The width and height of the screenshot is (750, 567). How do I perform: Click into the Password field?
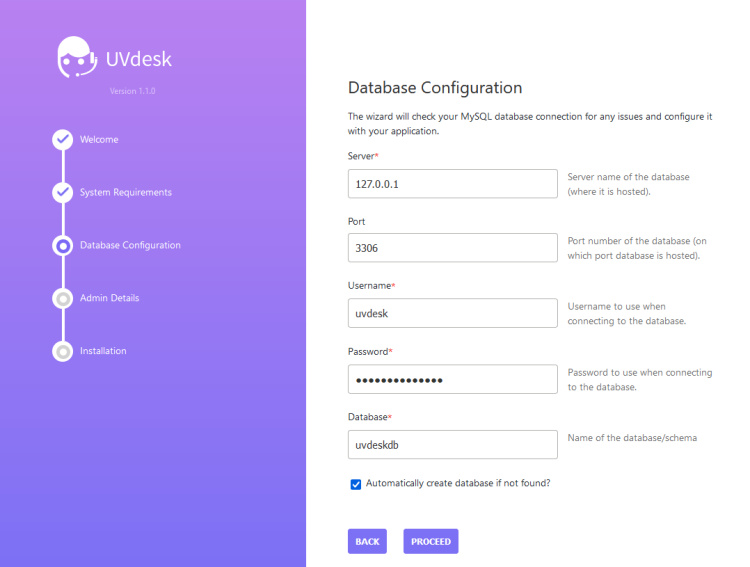point(452,379)
